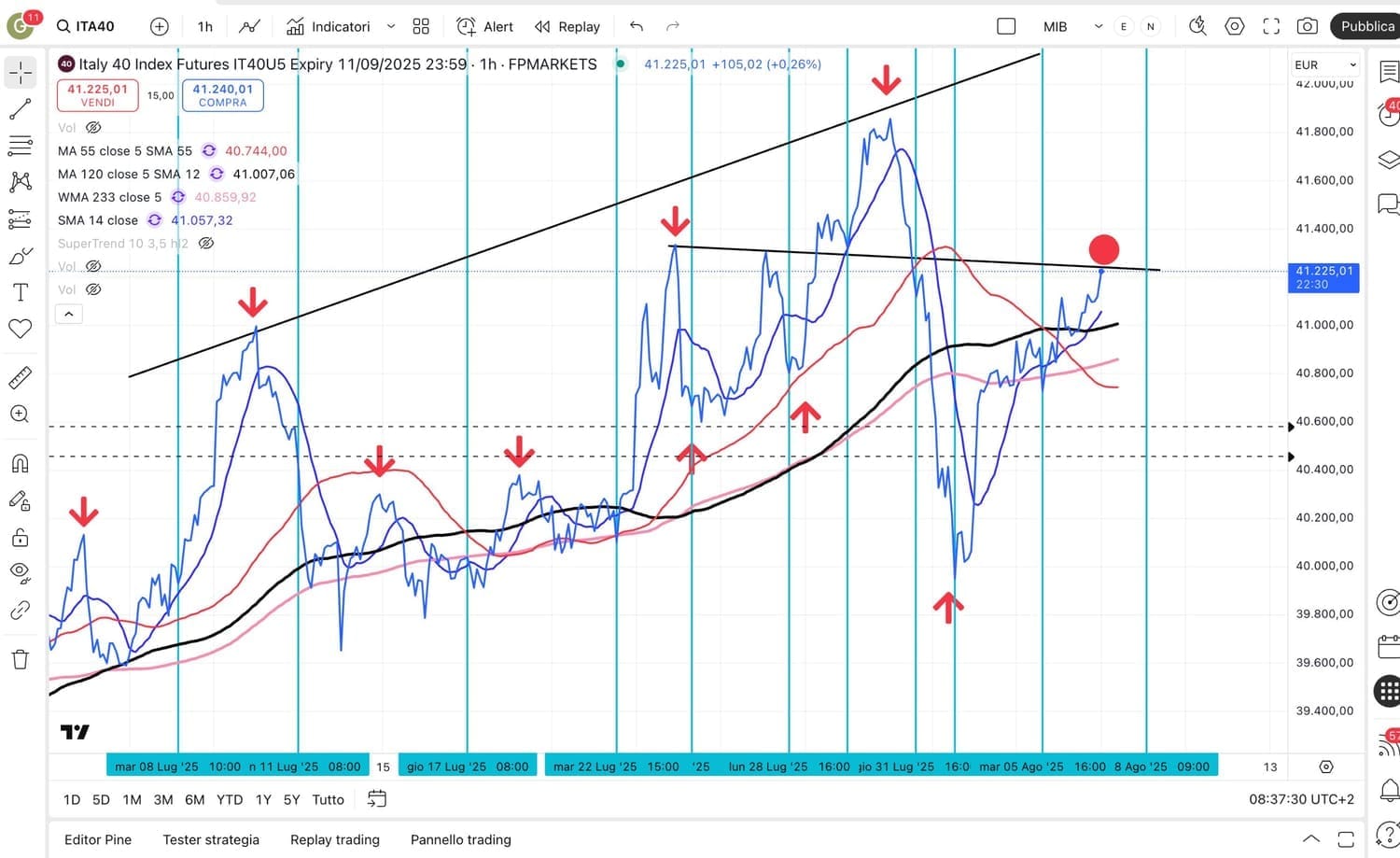Select the trend line drawing tool
This screenshot has height=858, width=1400.
21,109
